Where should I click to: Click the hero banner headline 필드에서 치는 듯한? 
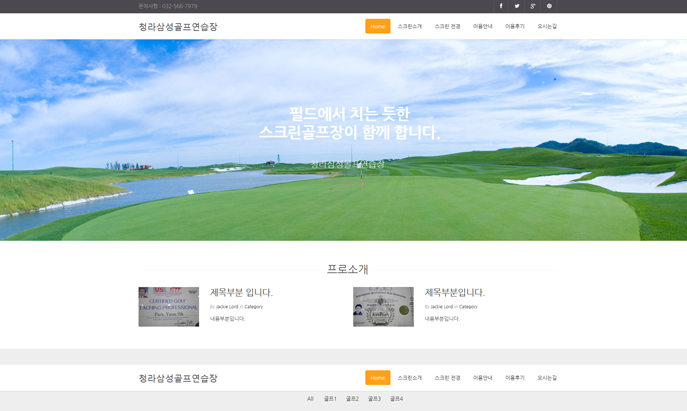(349, 114)
